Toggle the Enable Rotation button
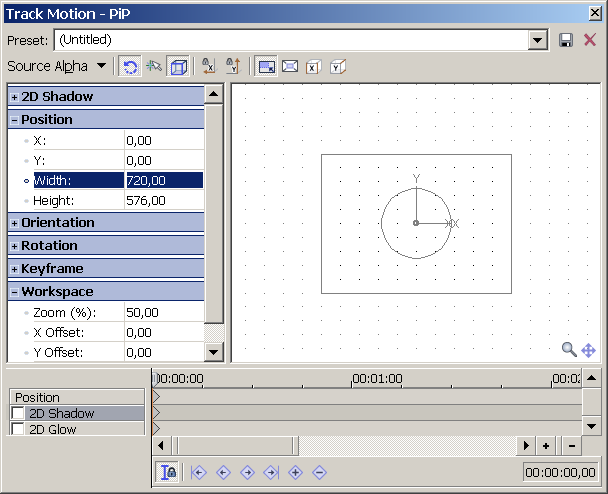 click(x=130, y=67)
